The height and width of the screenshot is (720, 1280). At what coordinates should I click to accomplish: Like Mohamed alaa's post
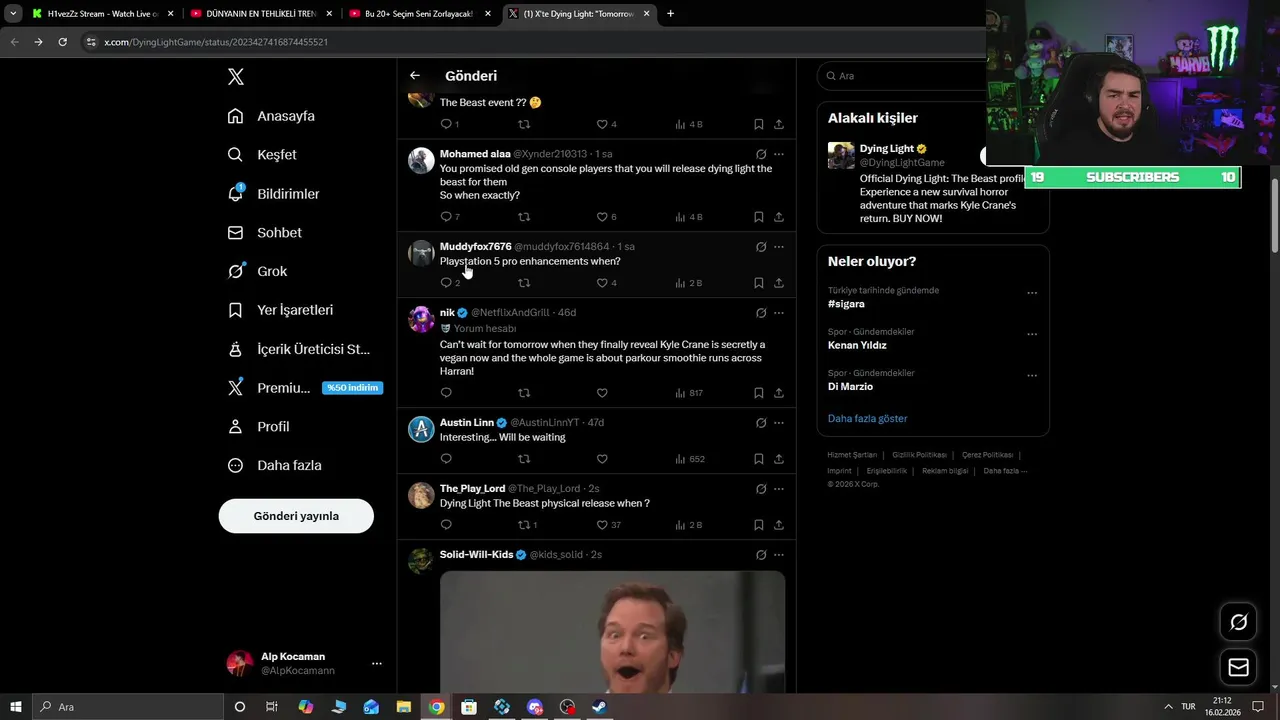(602, 217)
